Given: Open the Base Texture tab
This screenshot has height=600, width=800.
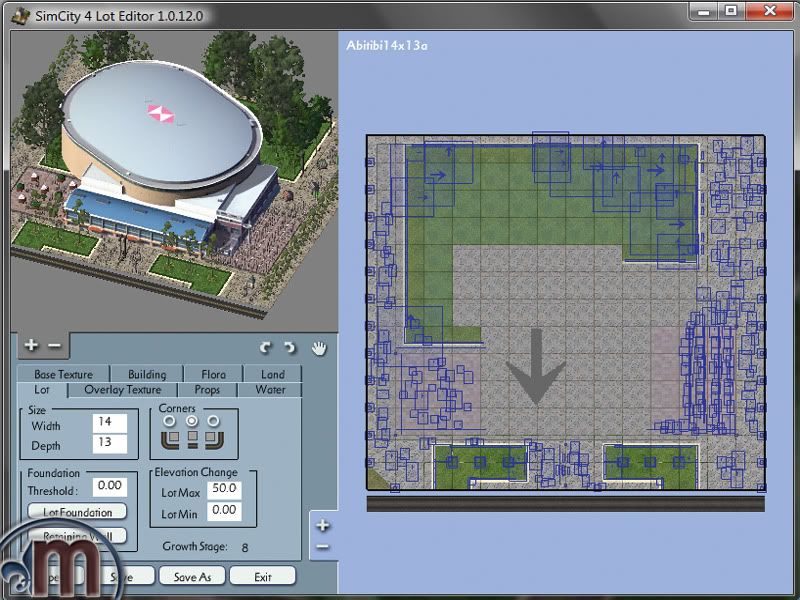Looking at the screenshot, I should pyautogui.click(x=63, y=374).
